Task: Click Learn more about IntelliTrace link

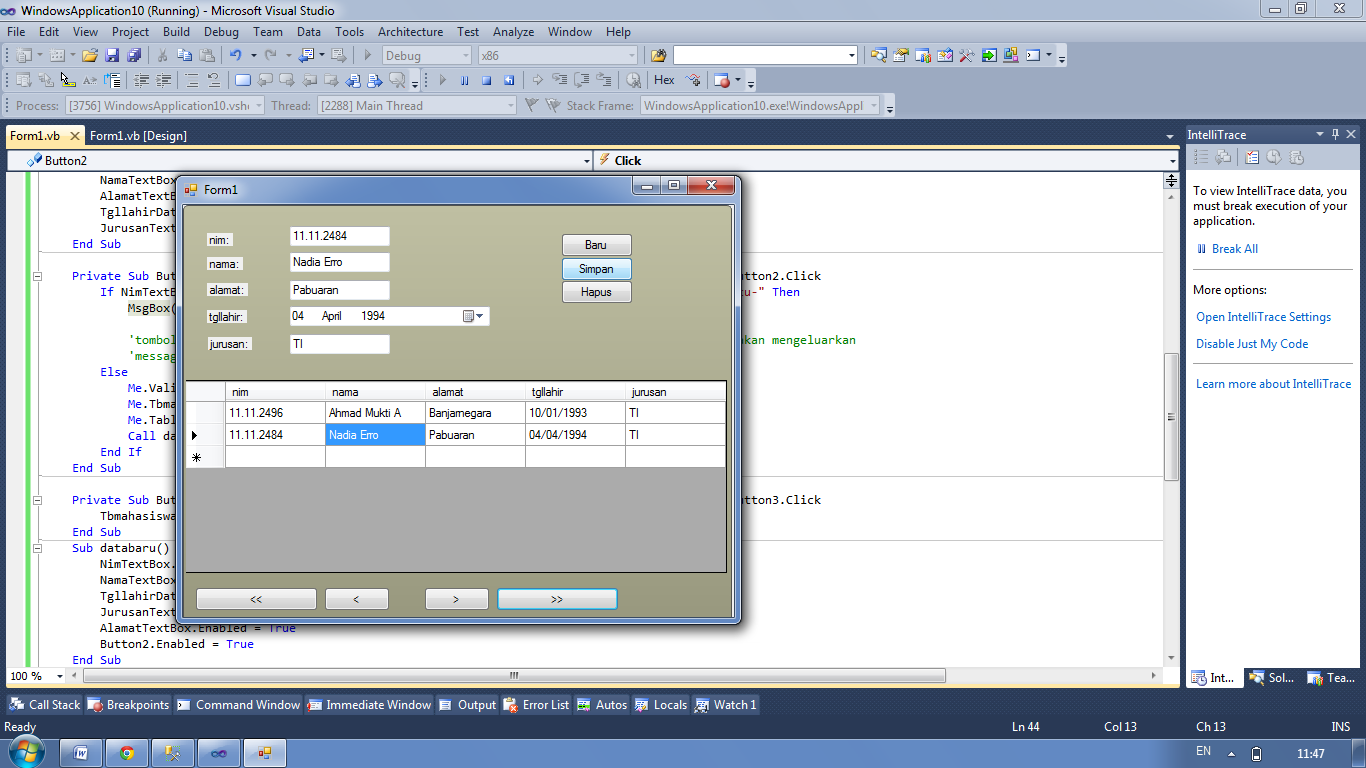Action: [1273, 384]
